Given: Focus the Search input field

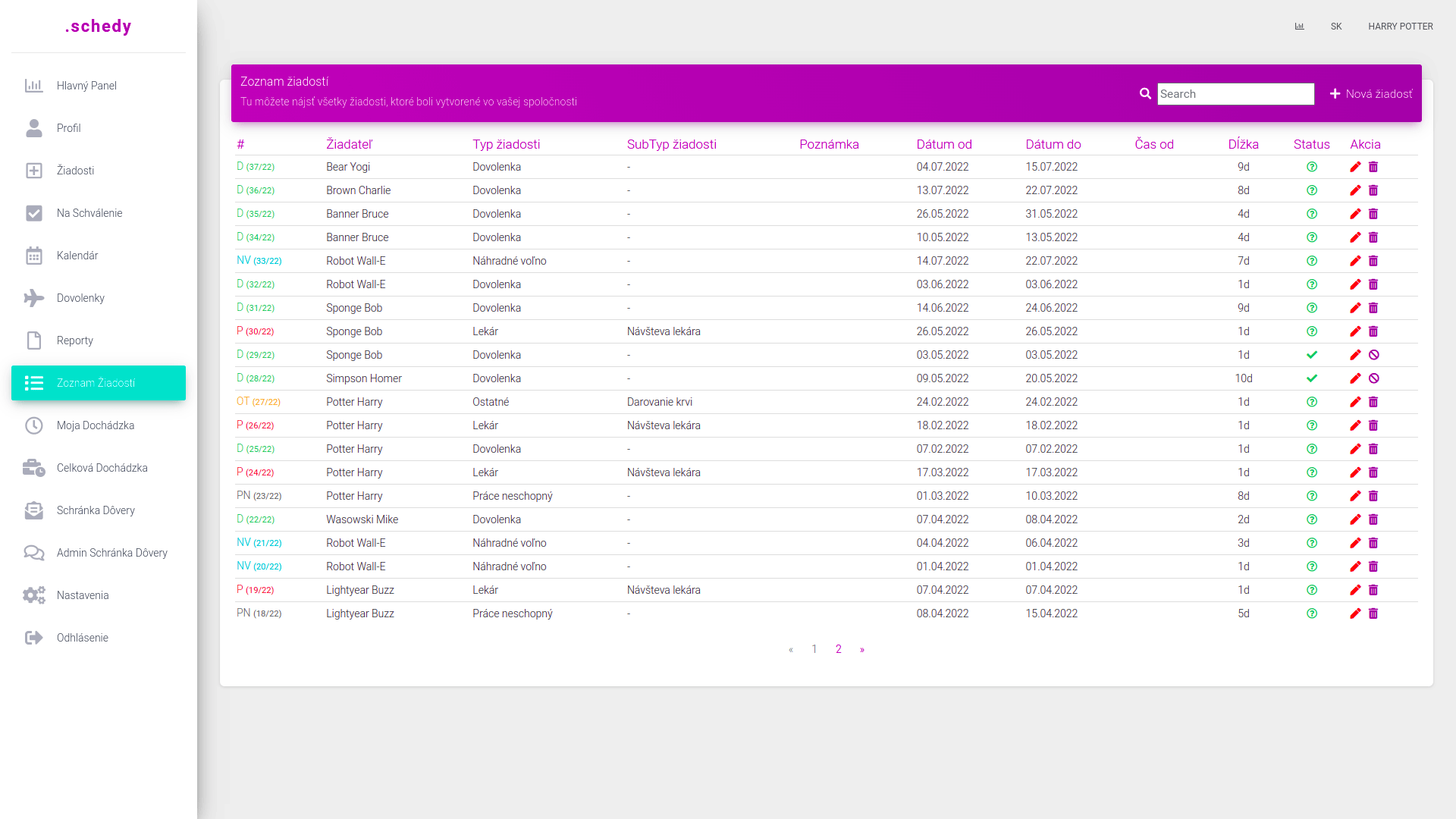Looking at the screenshot, I should [1235, 94].
